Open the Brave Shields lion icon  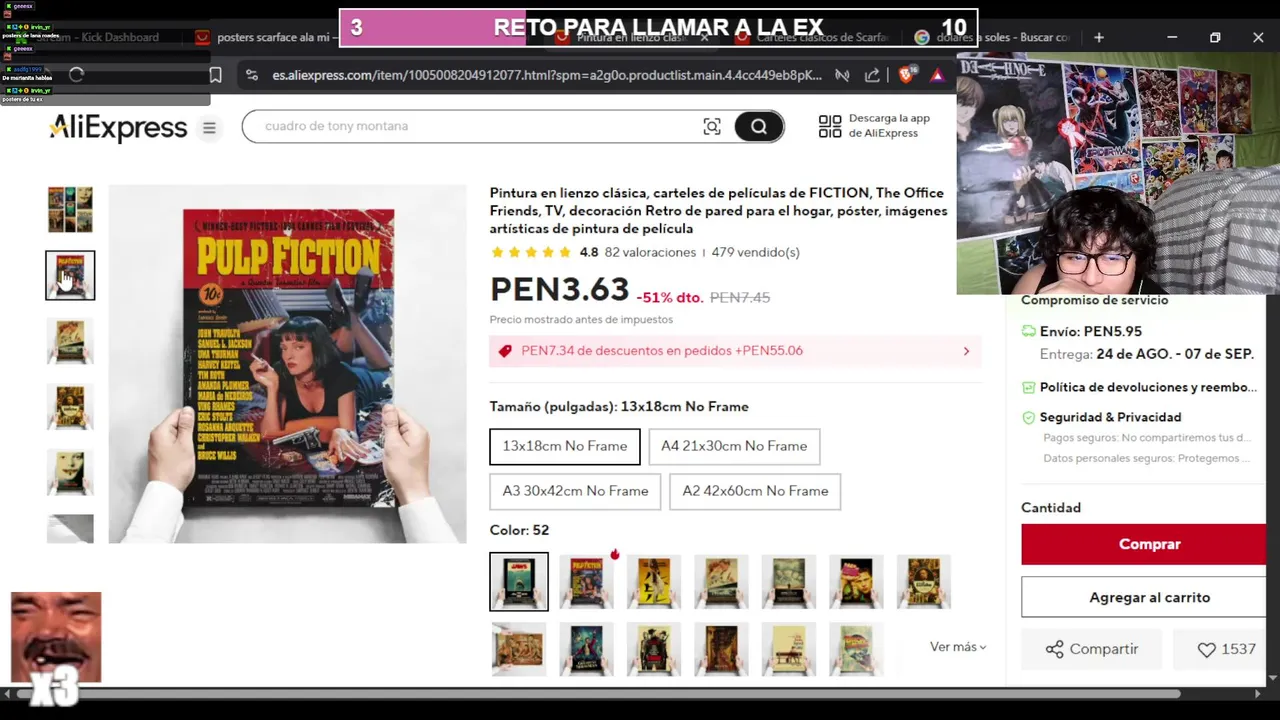(x=906, y=75)
